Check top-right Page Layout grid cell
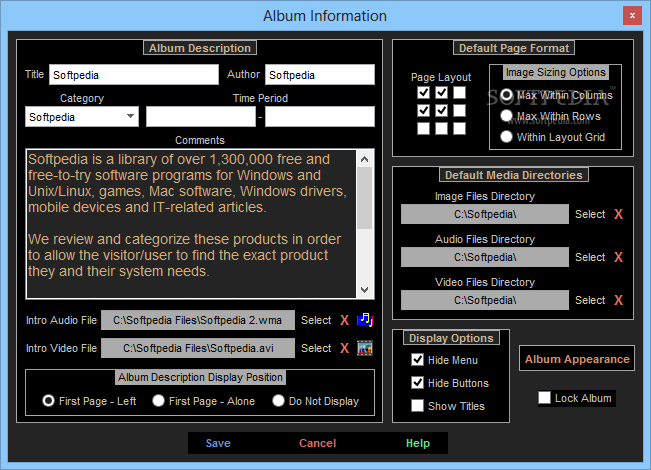The height and width of the screenshot is (470, 651). tap(459, 92)
